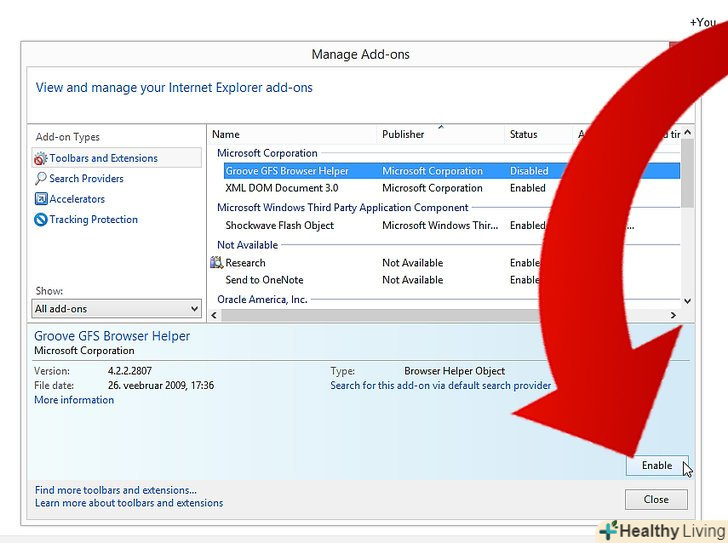Click Microsoft Windows Thir... publisher cell
The width and height of the screenshot is (728, 543).
tap(440, 226)
